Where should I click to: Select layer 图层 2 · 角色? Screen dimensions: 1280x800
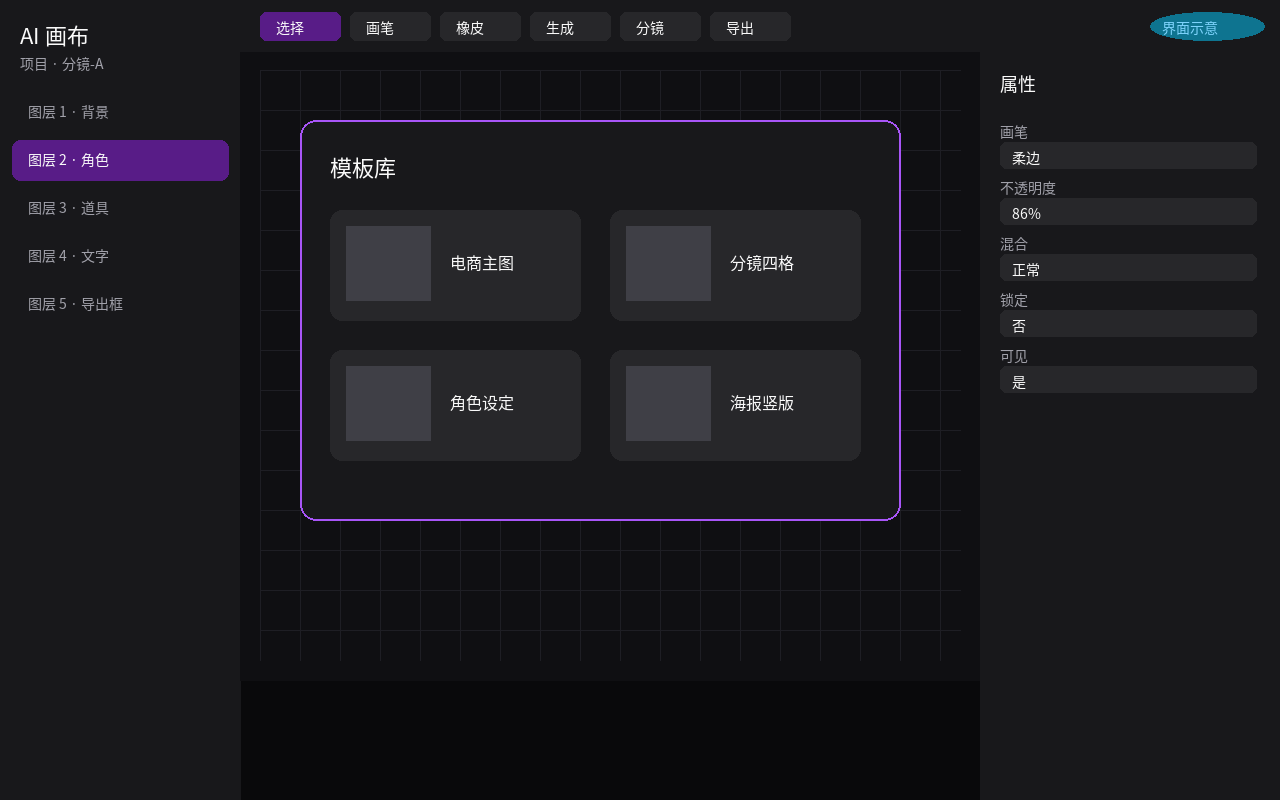tap(120, 160)
